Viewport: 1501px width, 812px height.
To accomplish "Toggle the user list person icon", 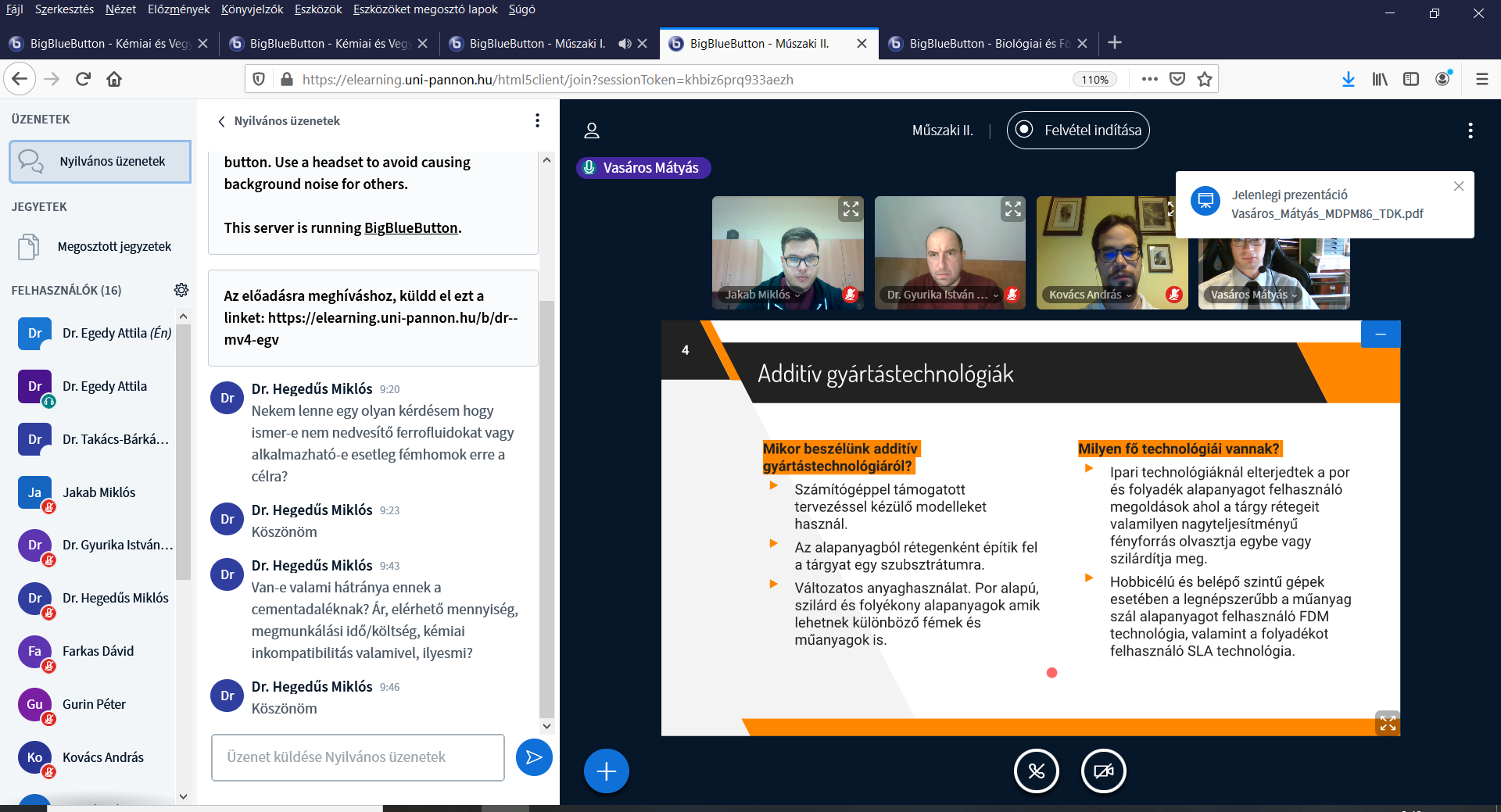I will click(592, 131).
